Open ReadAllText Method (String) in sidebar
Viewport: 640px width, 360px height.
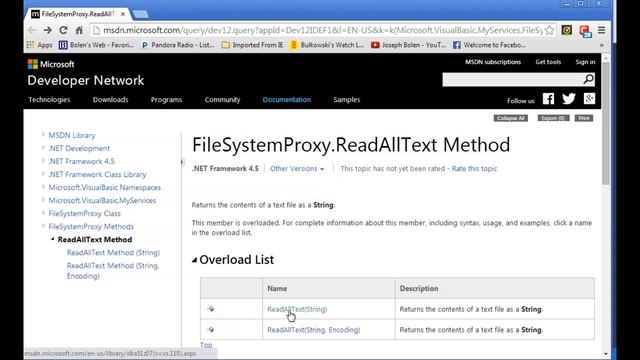coord(113,253)
